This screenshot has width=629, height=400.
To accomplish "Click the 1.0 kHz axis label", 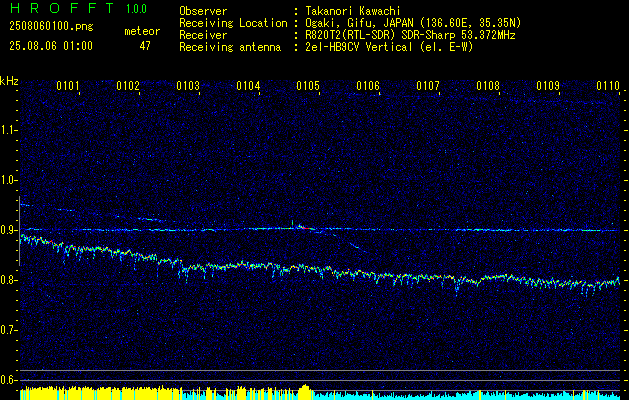I will 8,180.
